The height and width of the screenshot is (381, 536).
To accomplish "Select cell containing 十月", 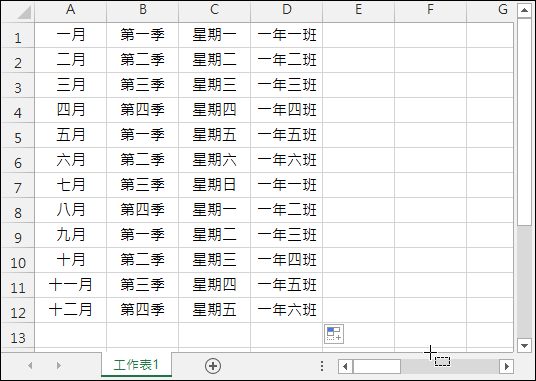I will tap(70, 260).
